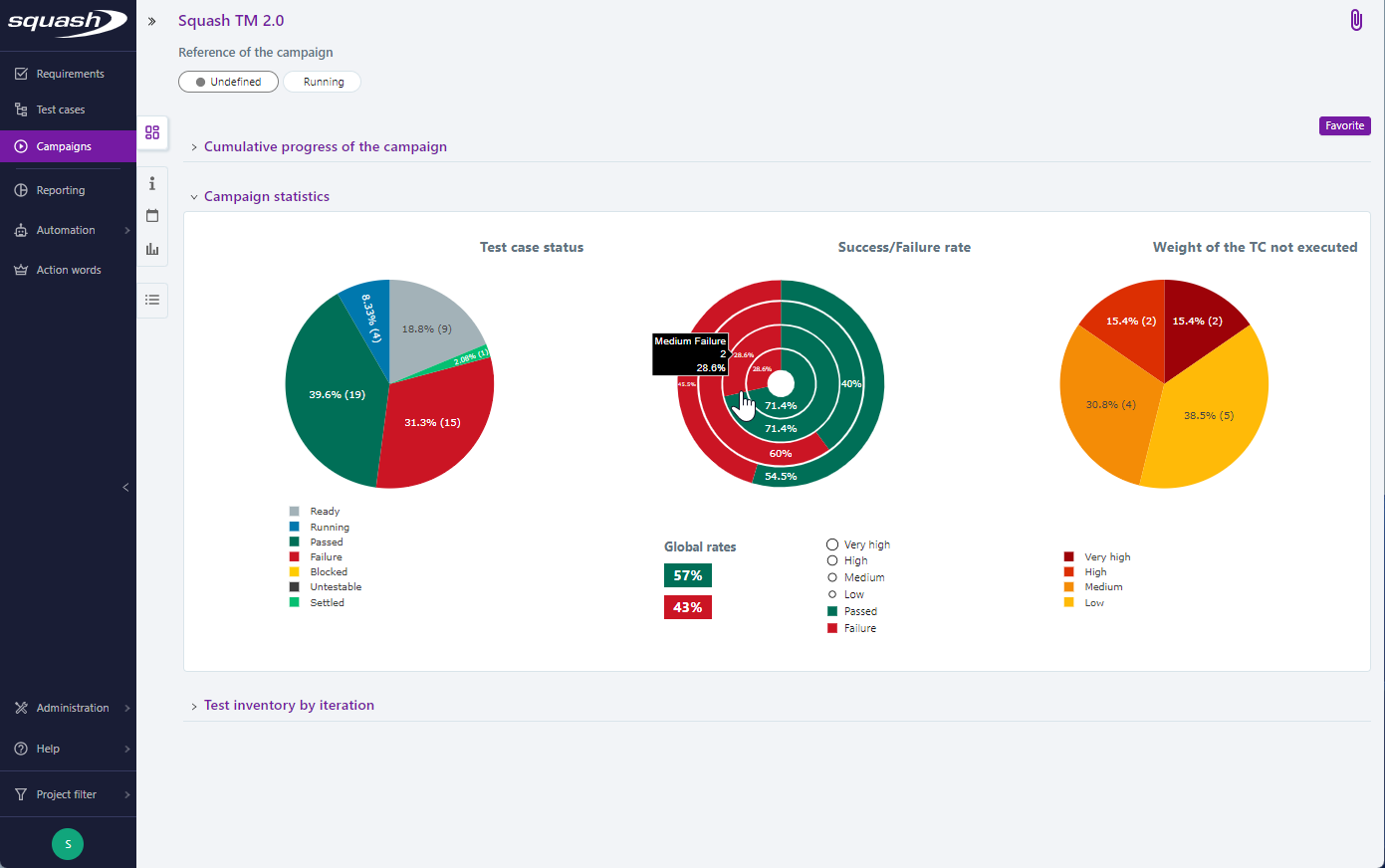Screen dimensions: 1385x868
Task: Click the attachments paperclip icon
Action: (1355, 19)
